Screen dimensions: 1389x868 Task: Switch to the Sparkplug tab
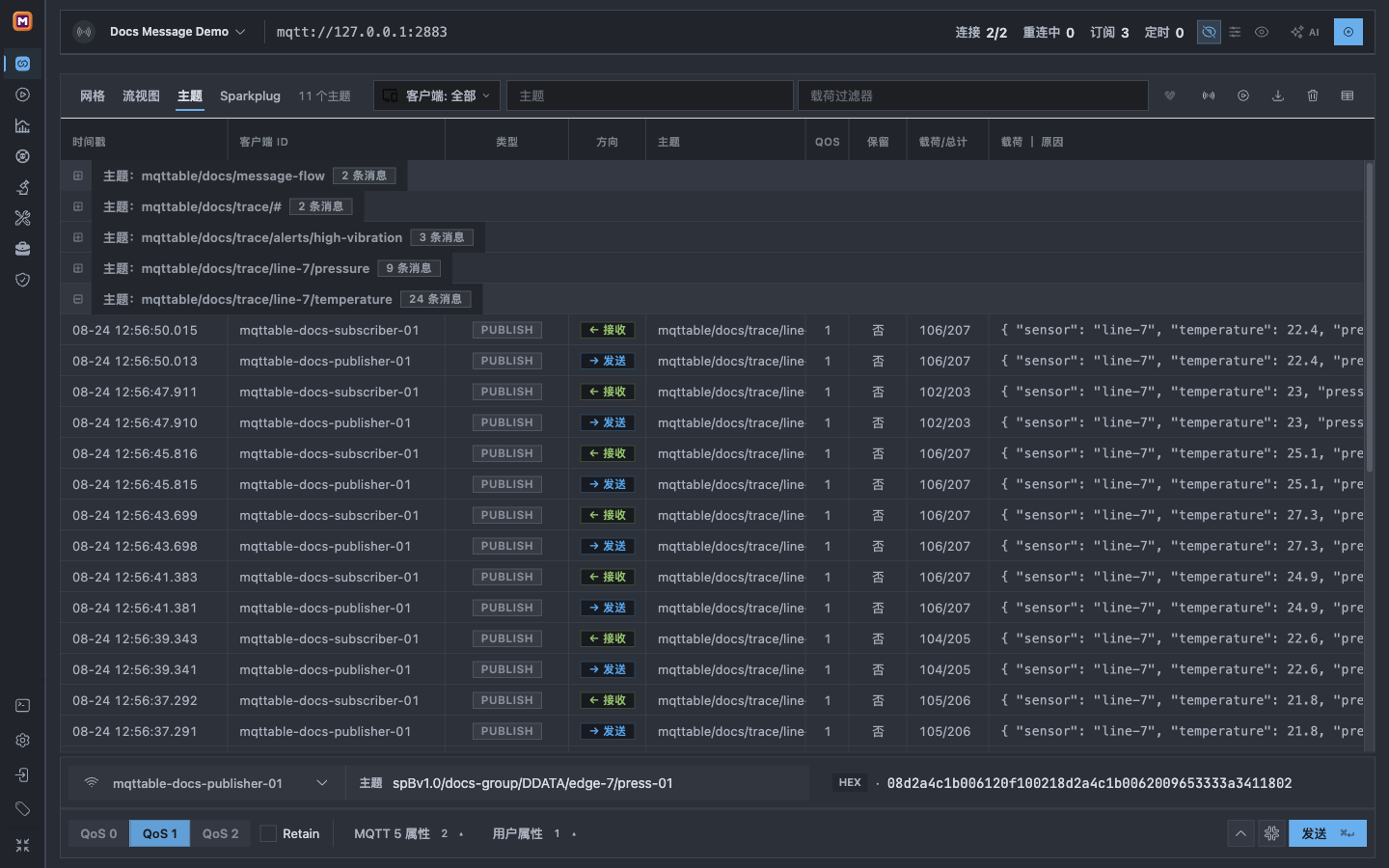(250, 95)
